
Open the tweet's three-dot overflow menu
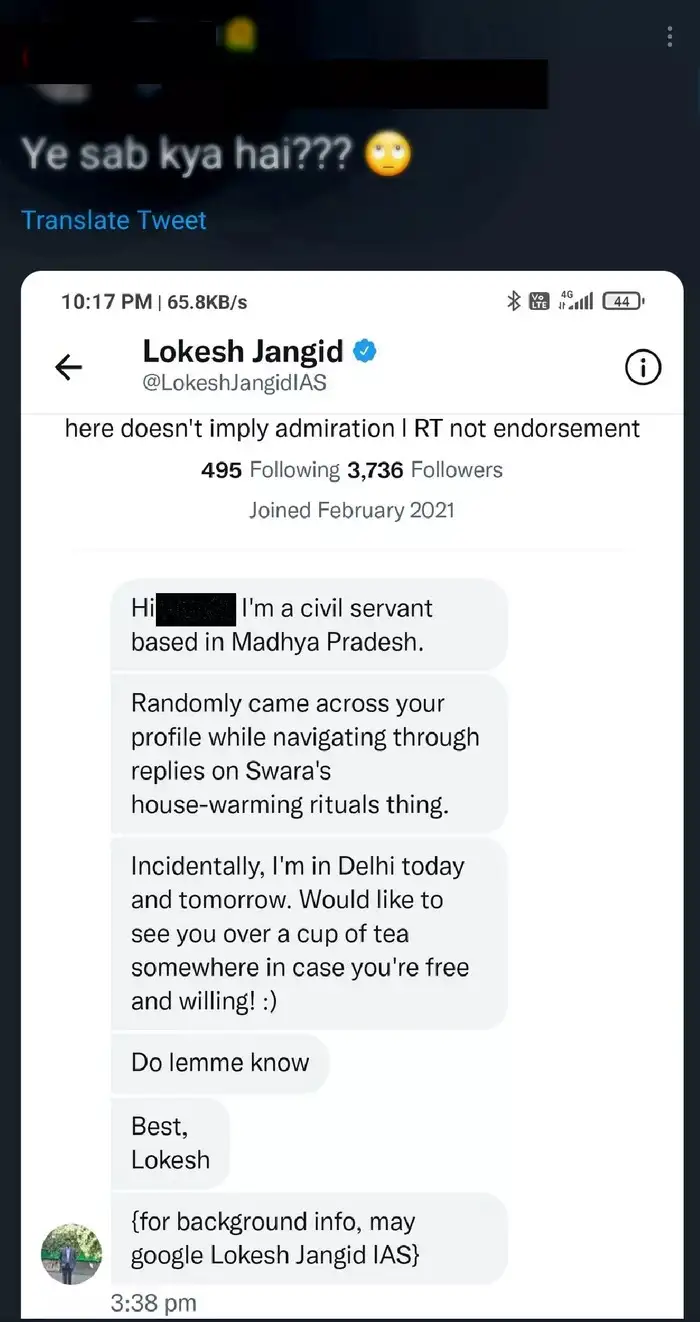(x=669, y=38)
